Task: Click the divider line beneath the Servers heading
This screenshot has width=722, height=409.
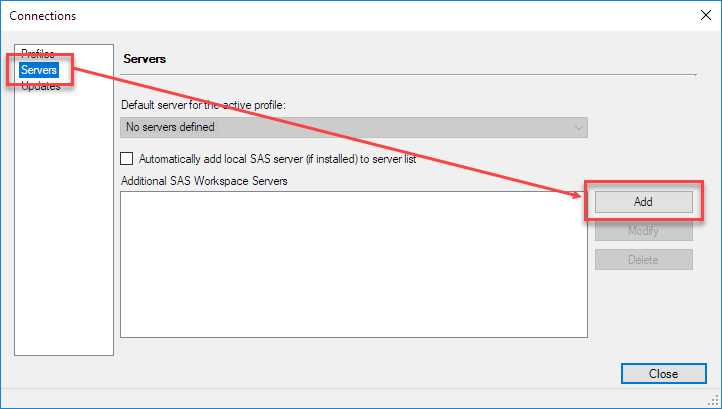Action: 408,75
